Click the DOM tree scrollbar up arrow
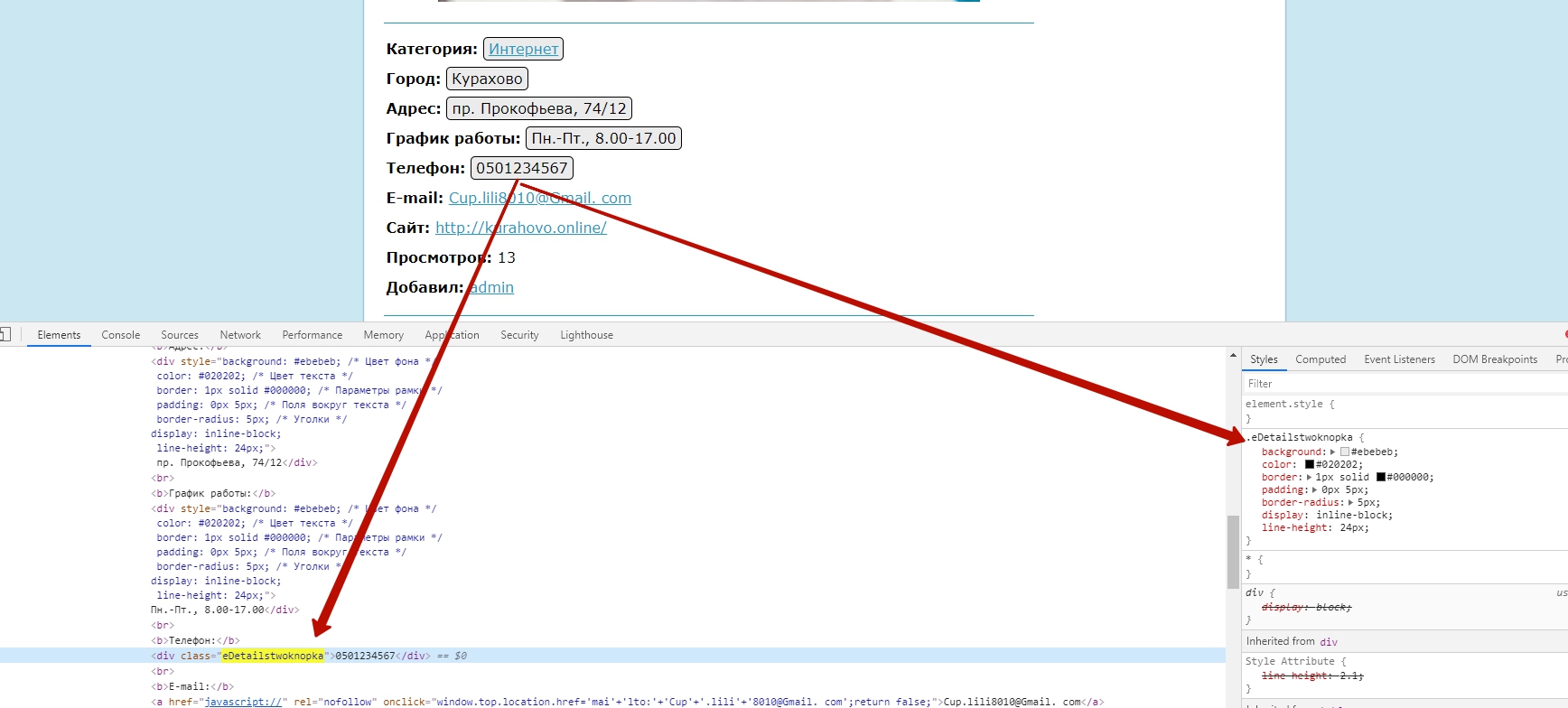The height and width of the screenshot is (708, 1568). click(1233, 356)
